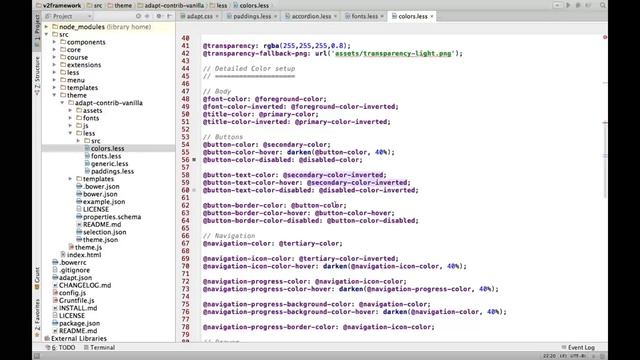Open Project panel settings gear icon
This screenshot has width=640, height=360.
point(159,16)
